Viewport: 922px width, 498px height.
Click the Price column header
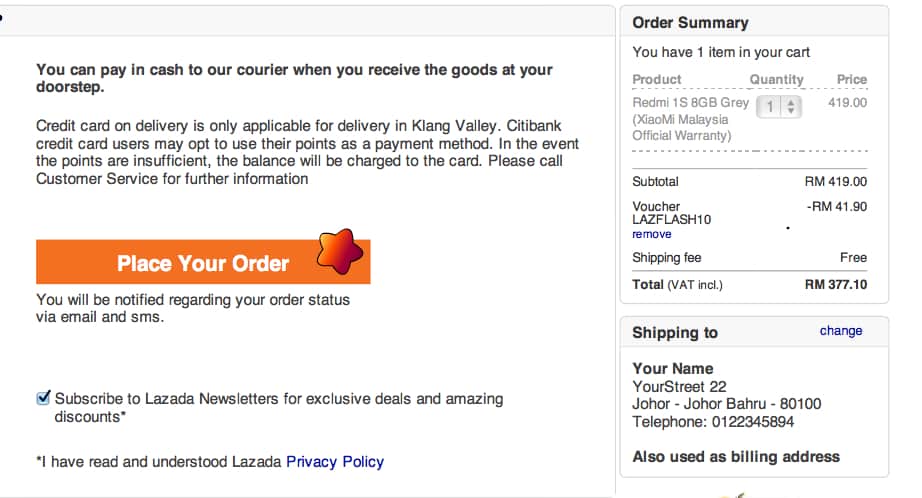[x=851, y=79]
